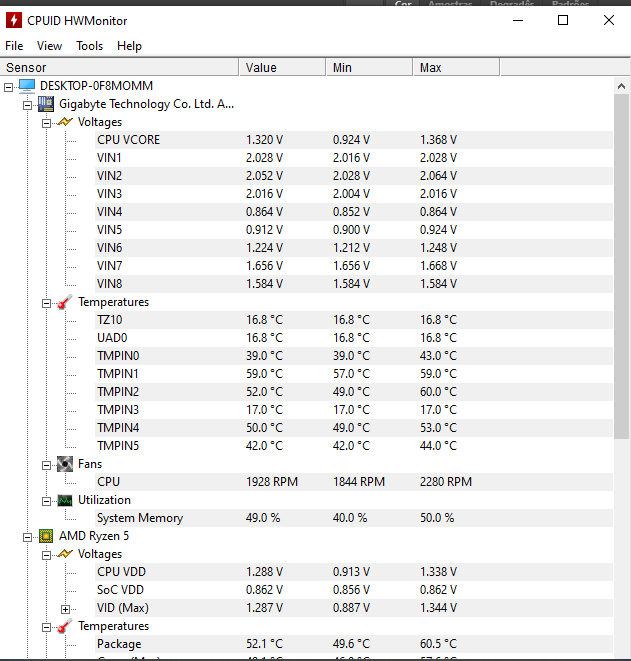Click the Sensor column header
This screenshot has width=631, height=661.
pyautogui.click(x=119, y=67)
